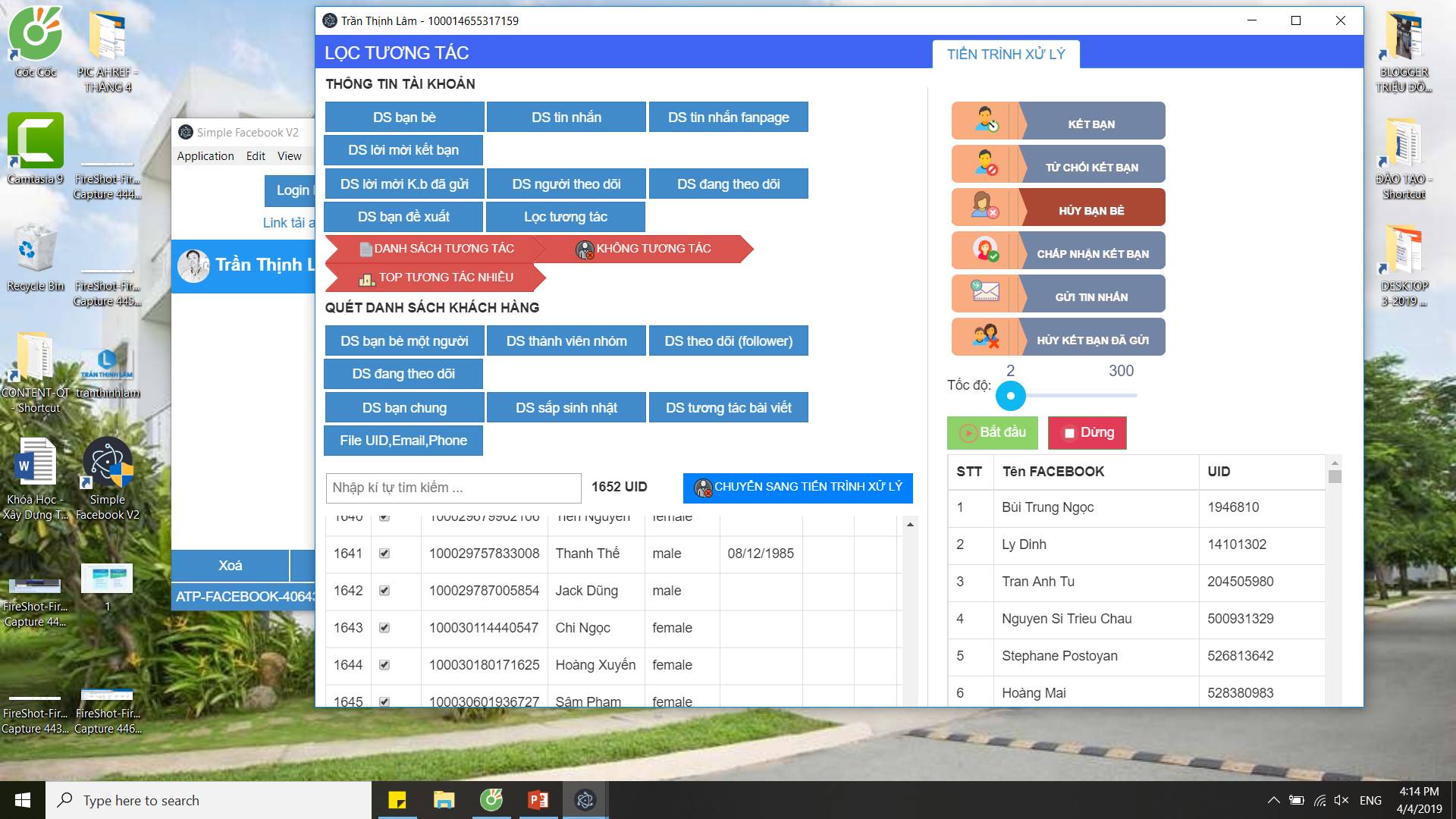Click CHUYỂN SANG TIẾN TRÌNH XỬ LÝ button
Image resolution: width=1456 pixels, height=819 pixels.
[x=798, y=488]
